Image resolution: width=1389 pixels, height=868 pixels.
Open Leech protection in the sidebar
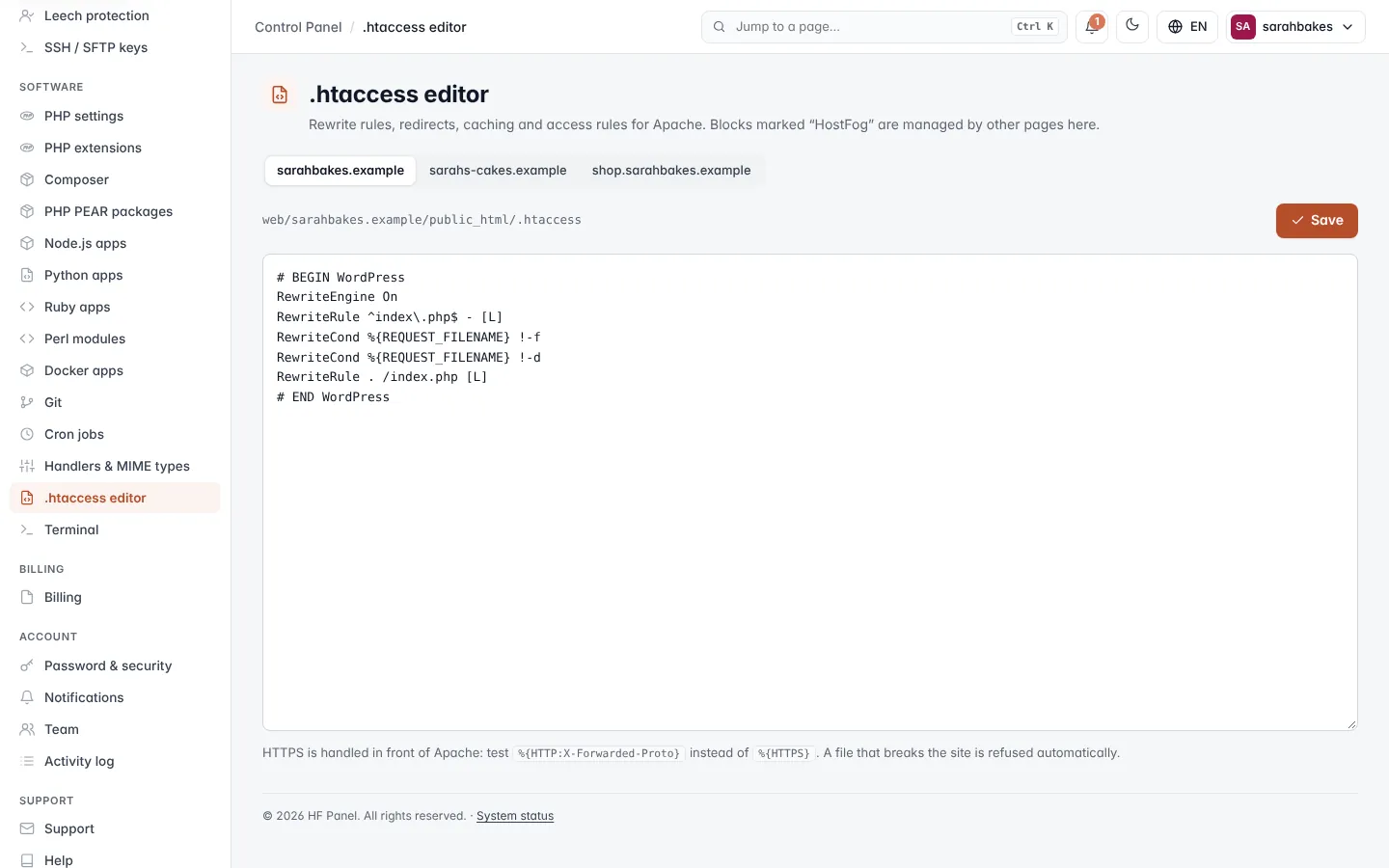coord(115,15)
